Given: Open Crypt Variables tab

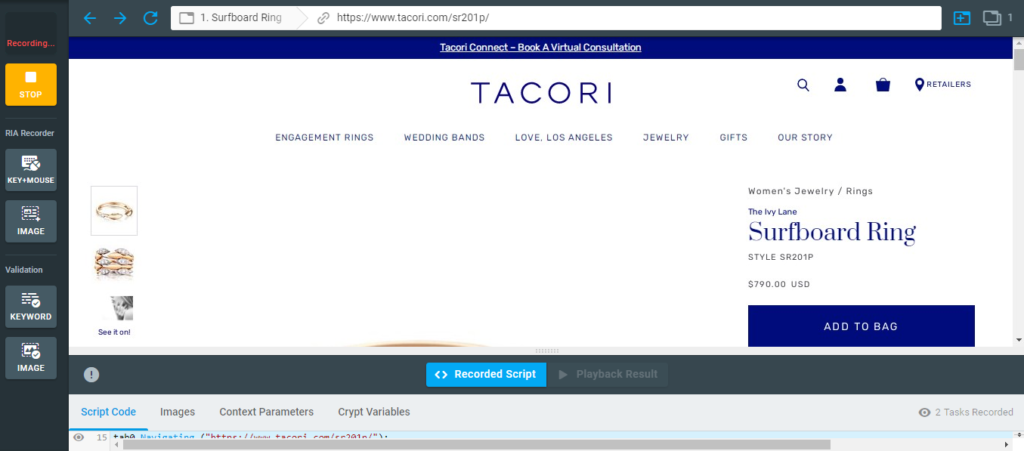Looking at the screenshot, I should [x=374, y=412].
